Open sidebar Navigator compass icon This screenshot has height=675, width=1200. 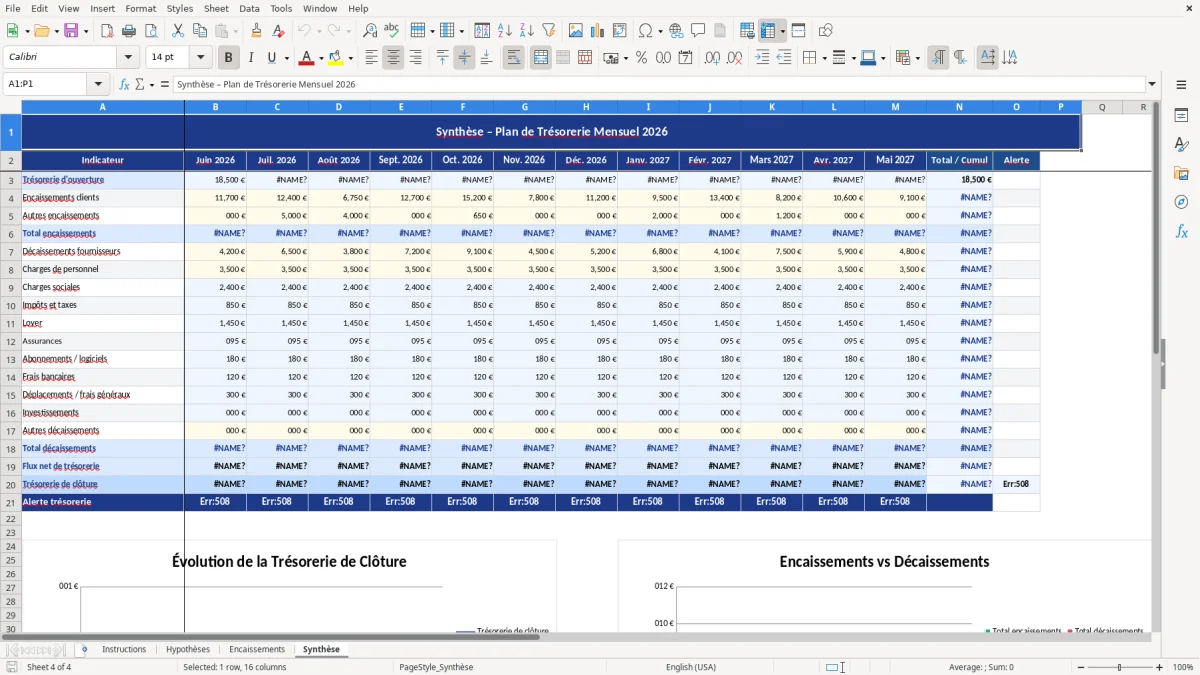coord(1181,202)
